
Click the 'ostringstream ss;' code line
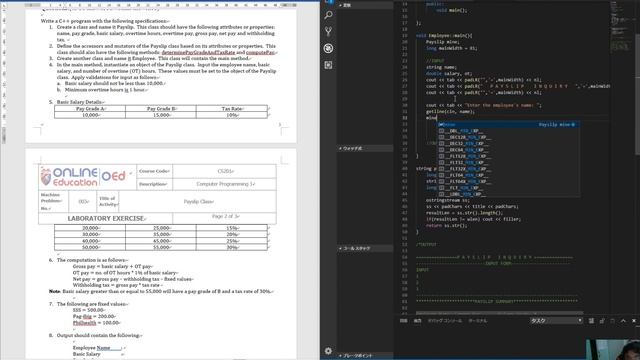coord(448,200)
